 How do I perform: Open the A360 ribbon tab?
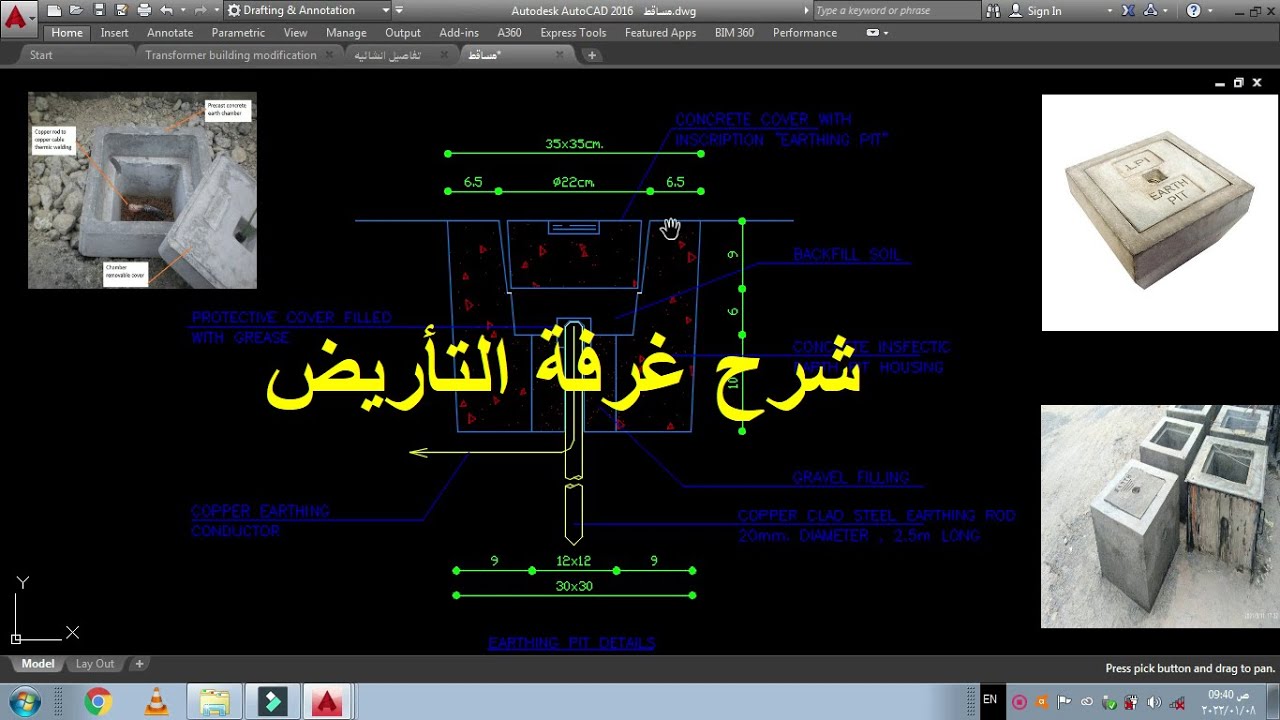[x=510, y=33]
